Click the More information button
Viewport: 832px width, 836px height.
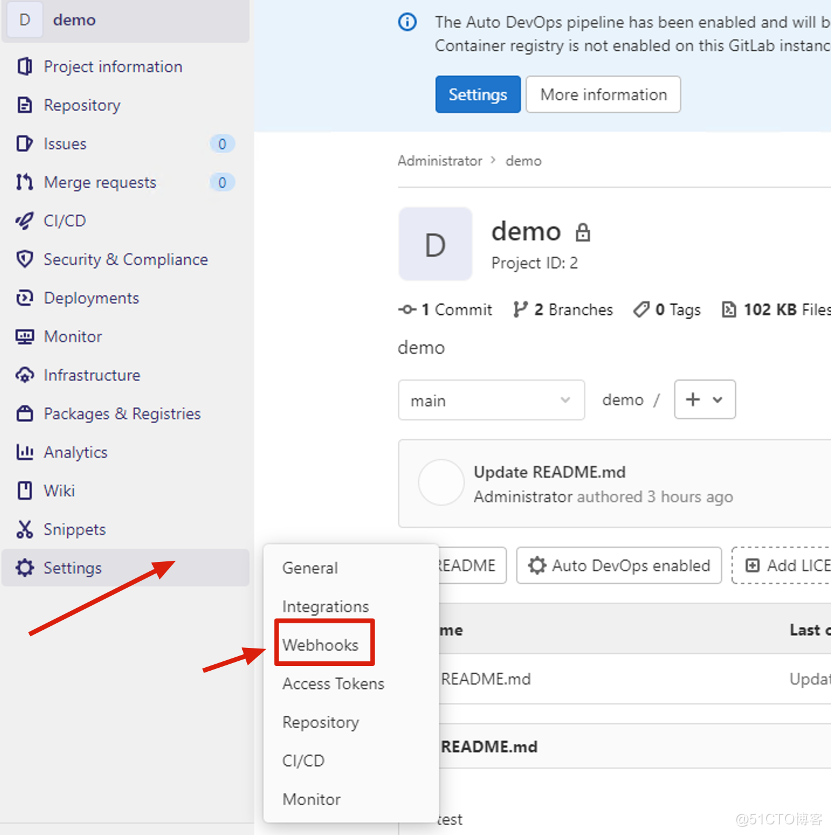click(603, 94)
